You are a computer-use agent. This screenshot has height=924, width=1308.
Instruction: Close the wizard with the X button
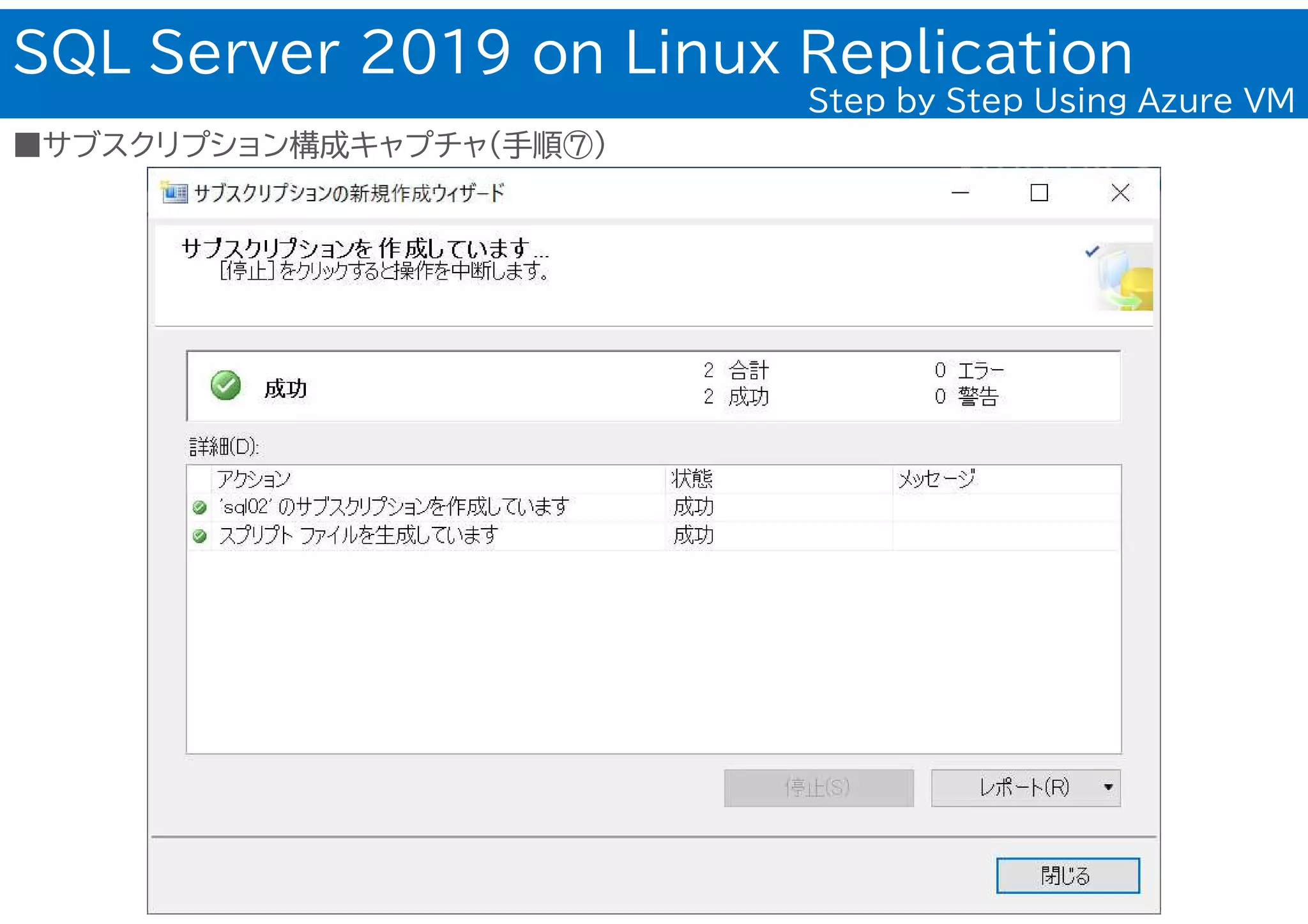point(1120,192)
